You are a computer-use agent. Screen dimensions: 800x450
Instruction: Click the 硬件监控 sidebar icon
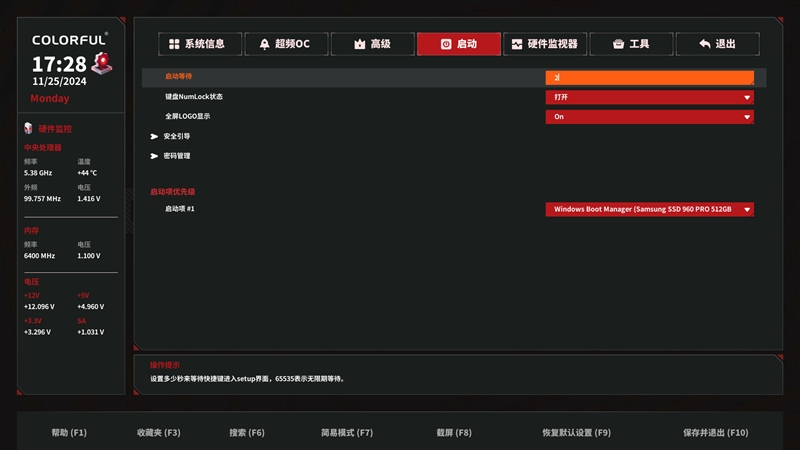pyautogui.click(x=29, y=128)
